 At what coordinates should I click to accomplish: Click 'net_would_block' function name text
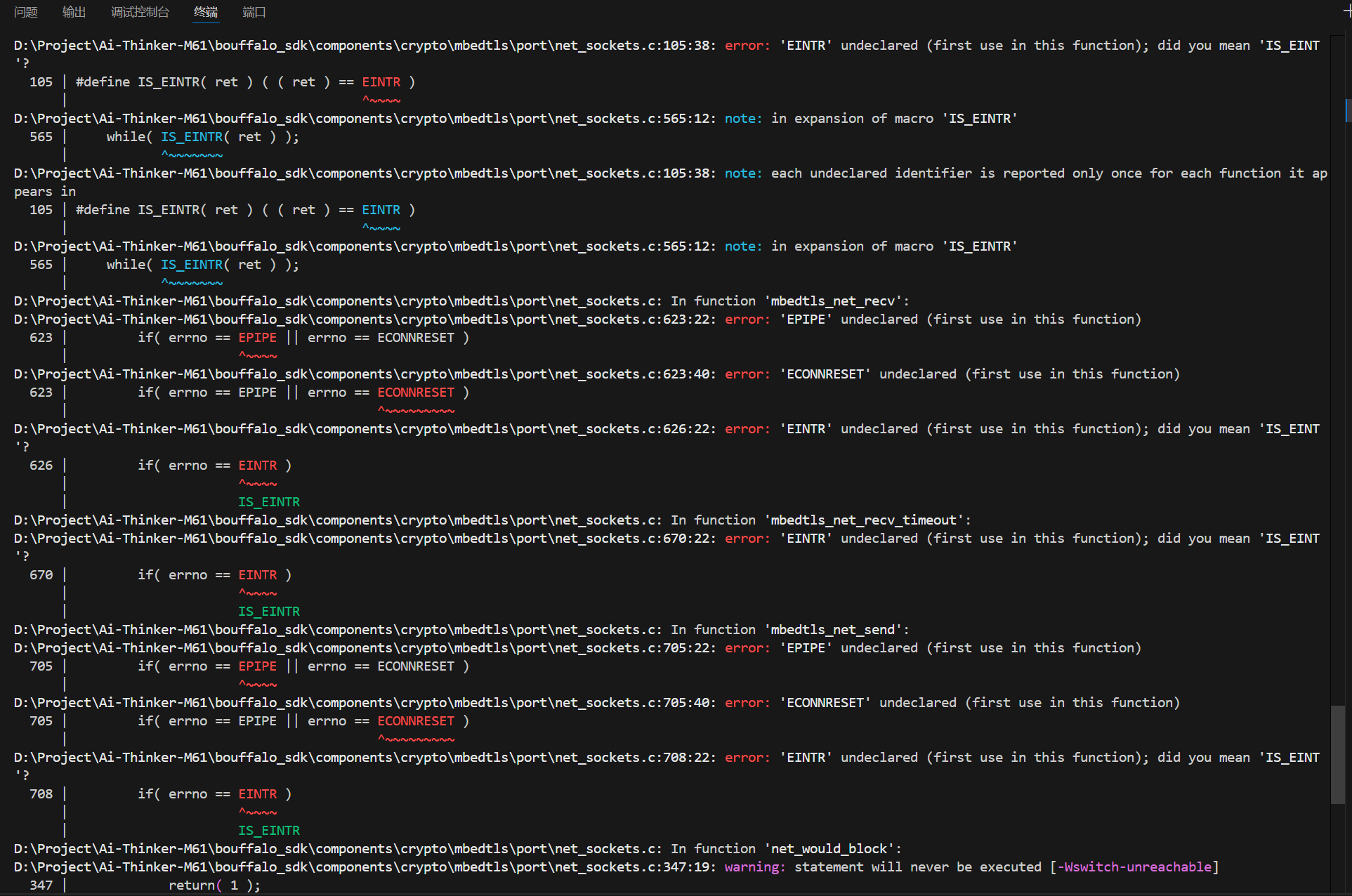tap(829, 848)
